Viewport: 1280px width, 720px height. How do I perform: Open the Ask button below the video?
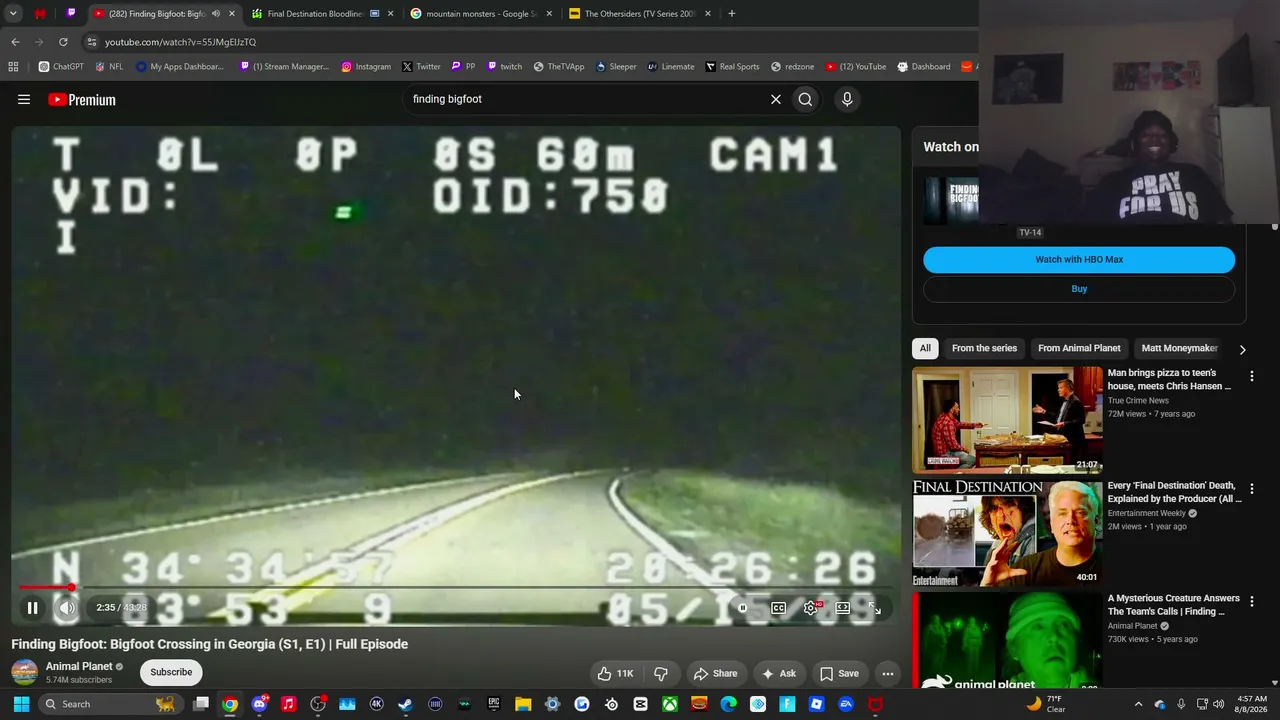779,673
